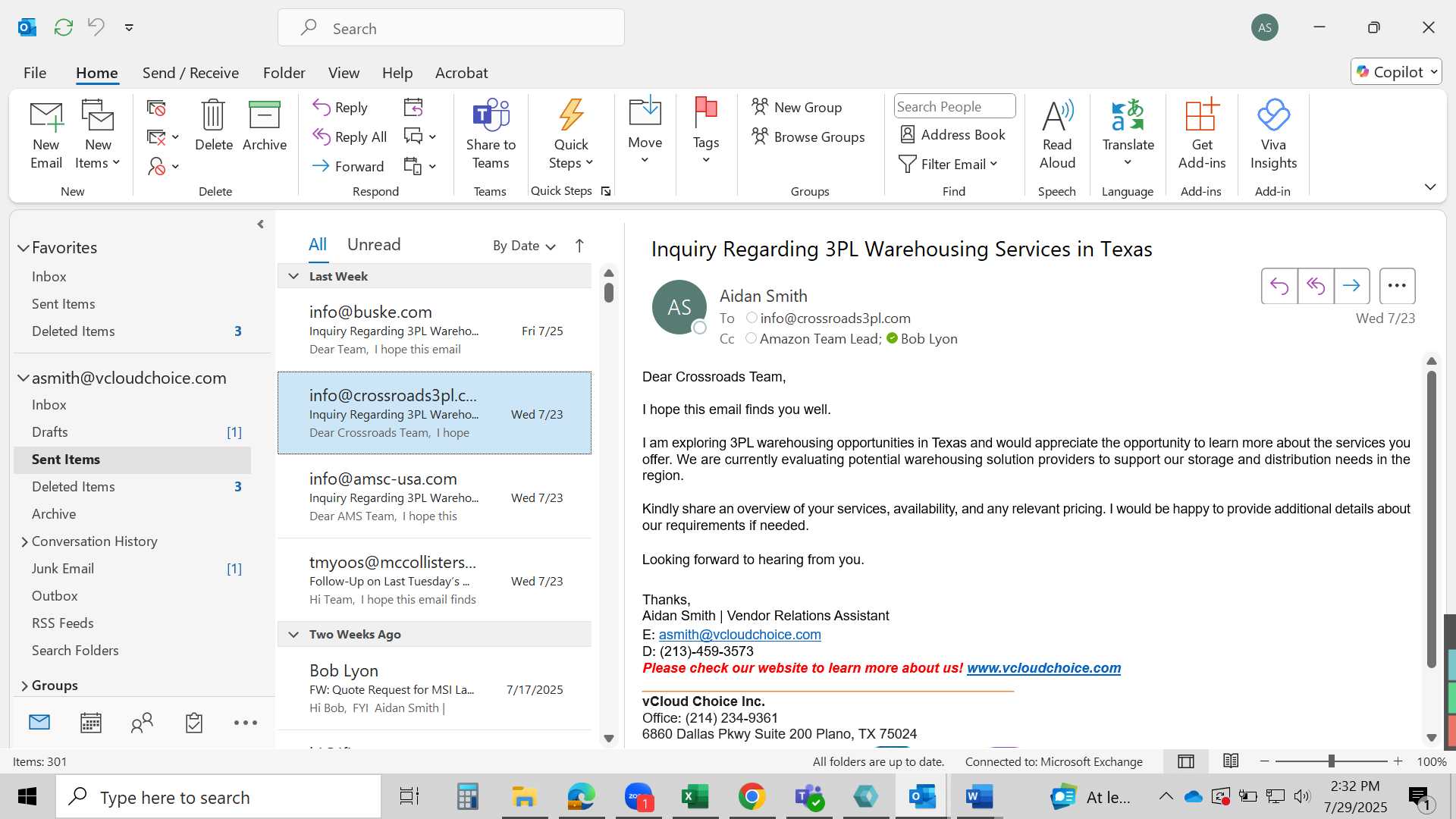Open the Address Book
This screenshot has height=819, width=1456.
click(952, 134)
